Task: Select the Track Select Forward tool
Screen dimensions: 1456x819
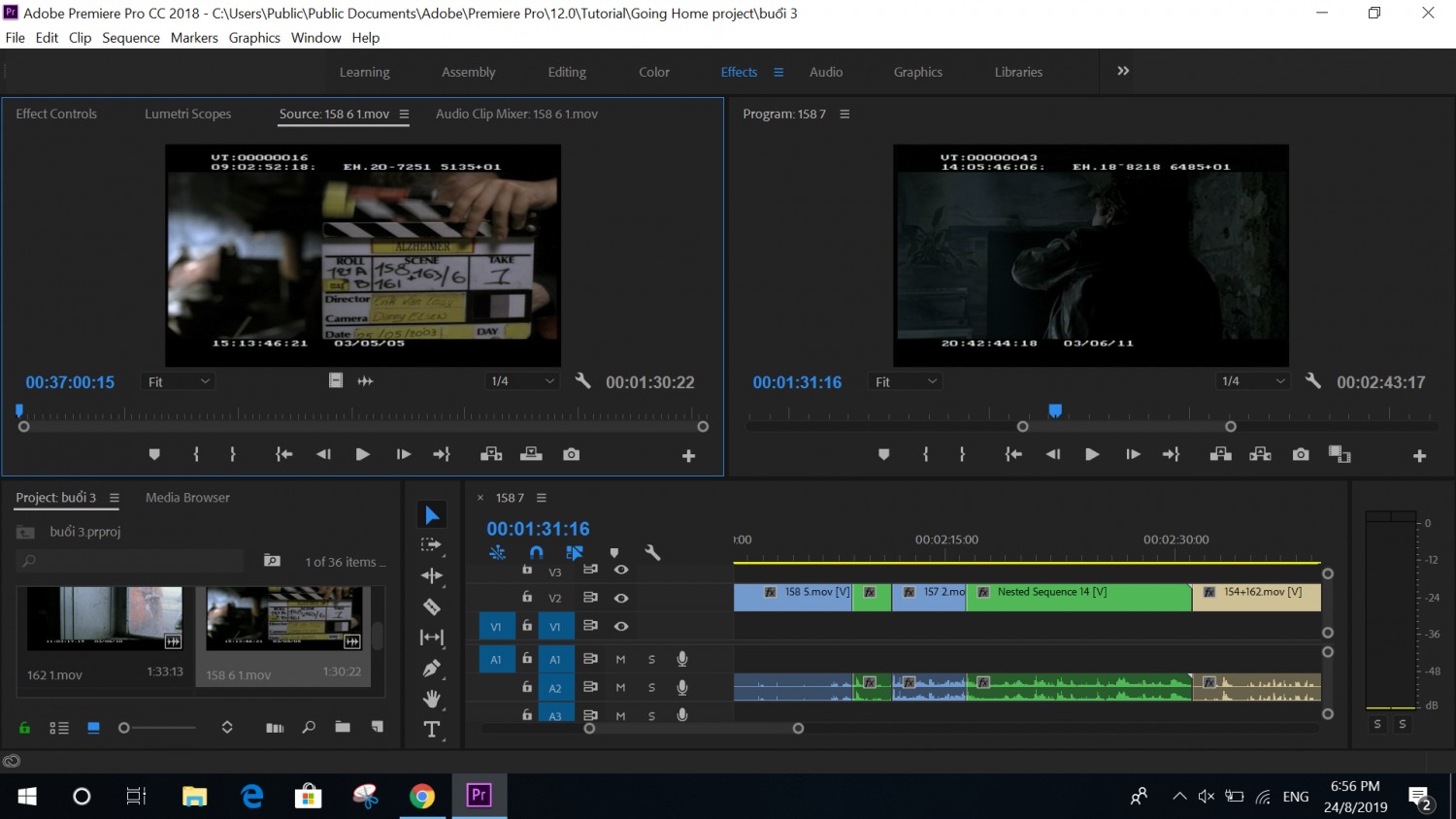Action: click(x=432, y=545)
